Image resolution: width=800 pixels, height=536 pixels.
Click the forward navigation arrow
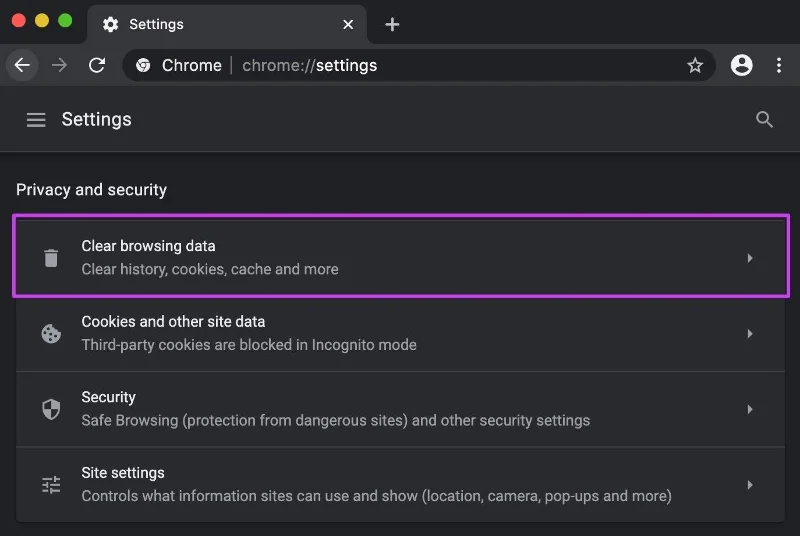[59, 65]
